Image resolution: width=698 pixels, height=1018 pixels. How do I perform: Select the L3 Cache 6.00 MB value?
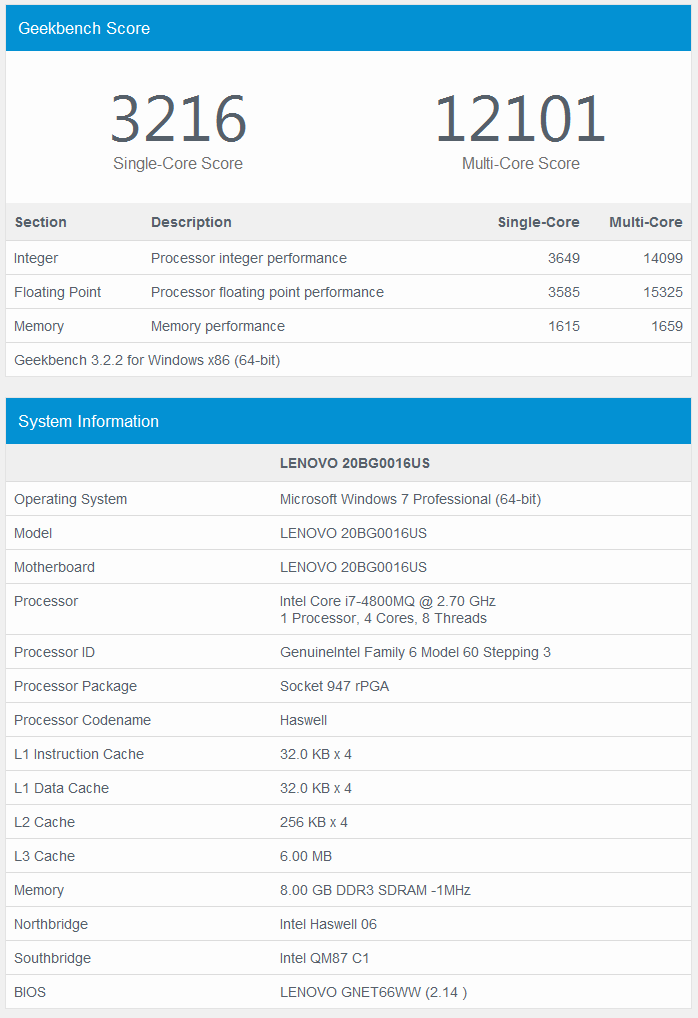(306, 856)
